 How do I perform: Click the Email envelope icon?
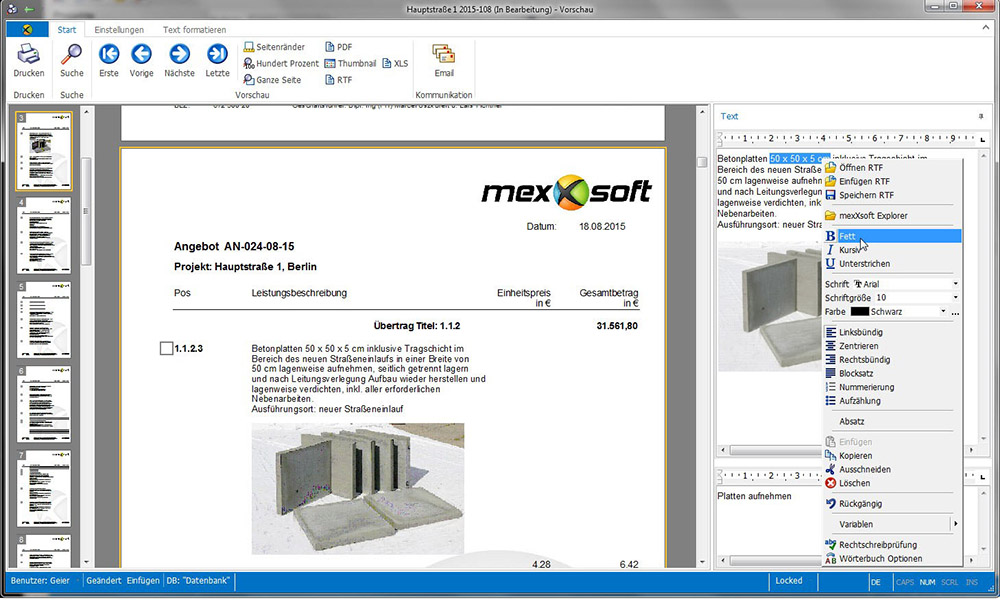(444, 56)
